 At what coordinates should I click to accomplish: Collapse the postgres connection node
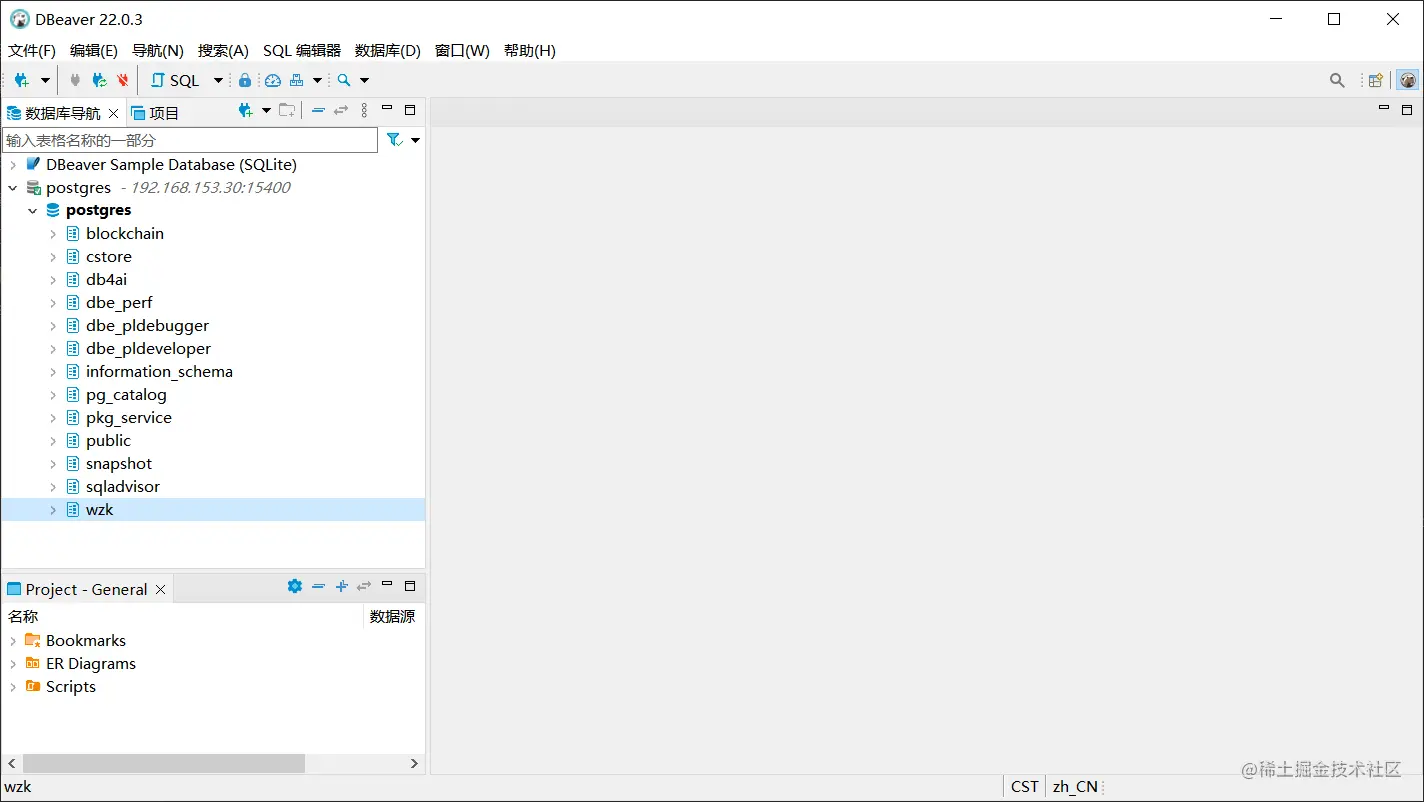[13, 188]
